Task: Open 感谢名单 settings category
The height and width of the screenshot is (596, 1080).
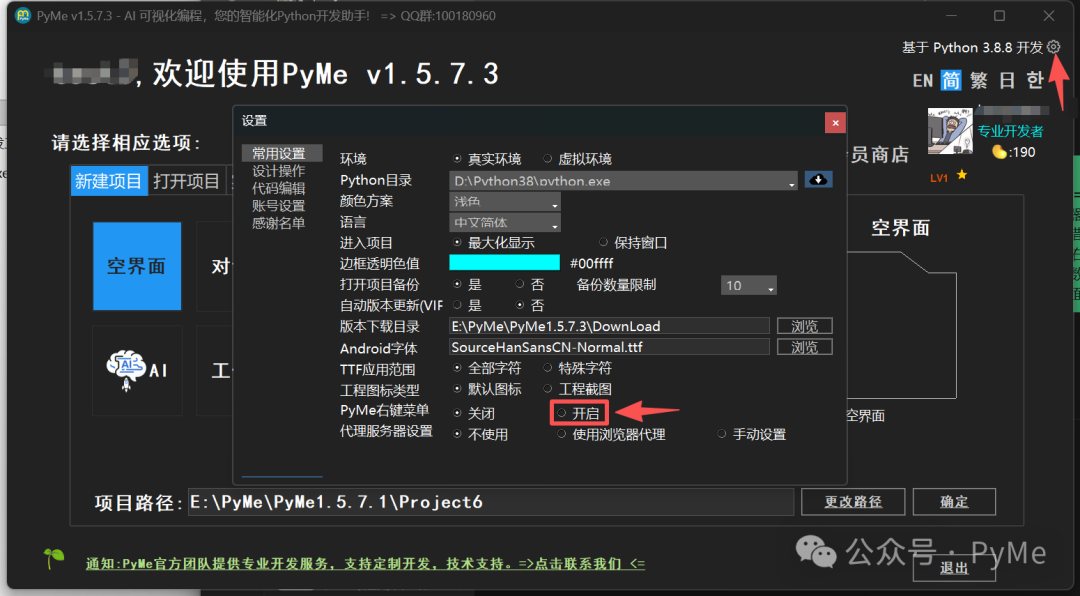Action: [278, 223]
